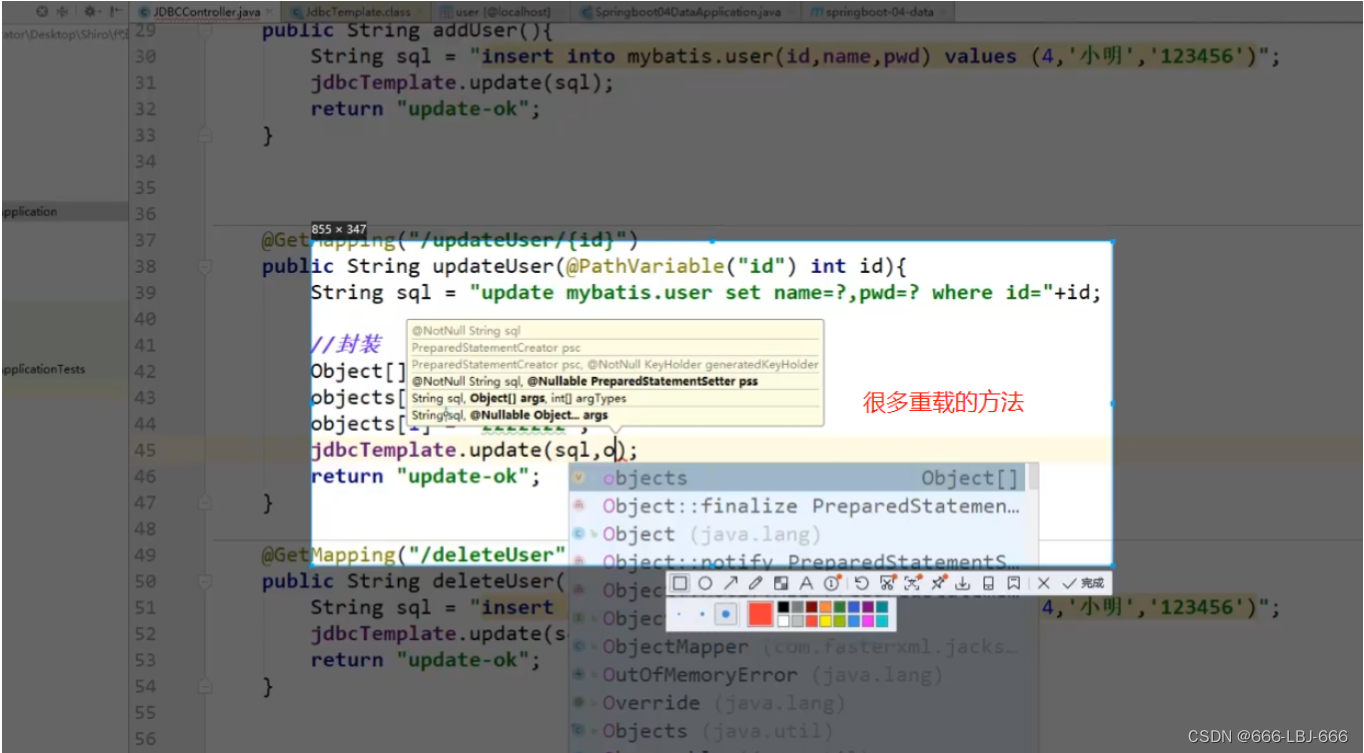1364x753 pixels.
Task: Click the large current-color red swatch
Action: (760, 614)
